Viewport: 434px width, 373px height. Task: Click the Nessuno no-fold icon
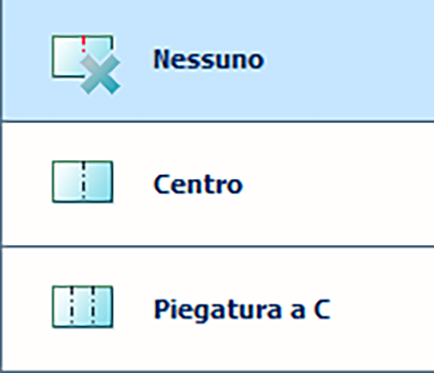point(86,64)
